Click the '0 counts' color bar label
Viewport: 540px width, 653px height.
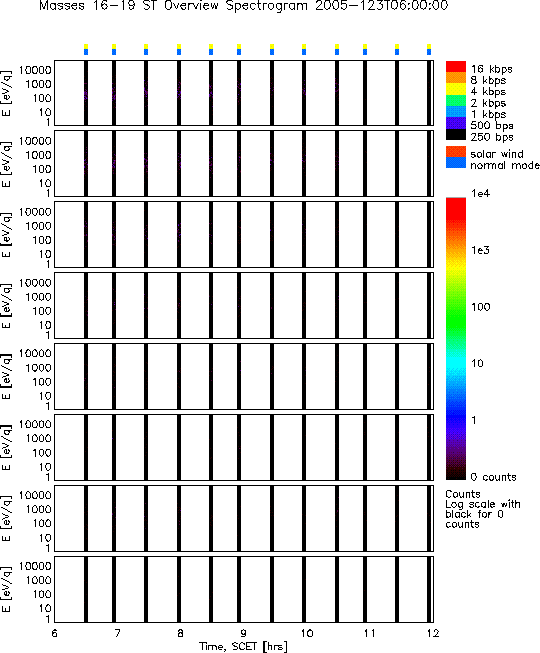pos(493,477)
